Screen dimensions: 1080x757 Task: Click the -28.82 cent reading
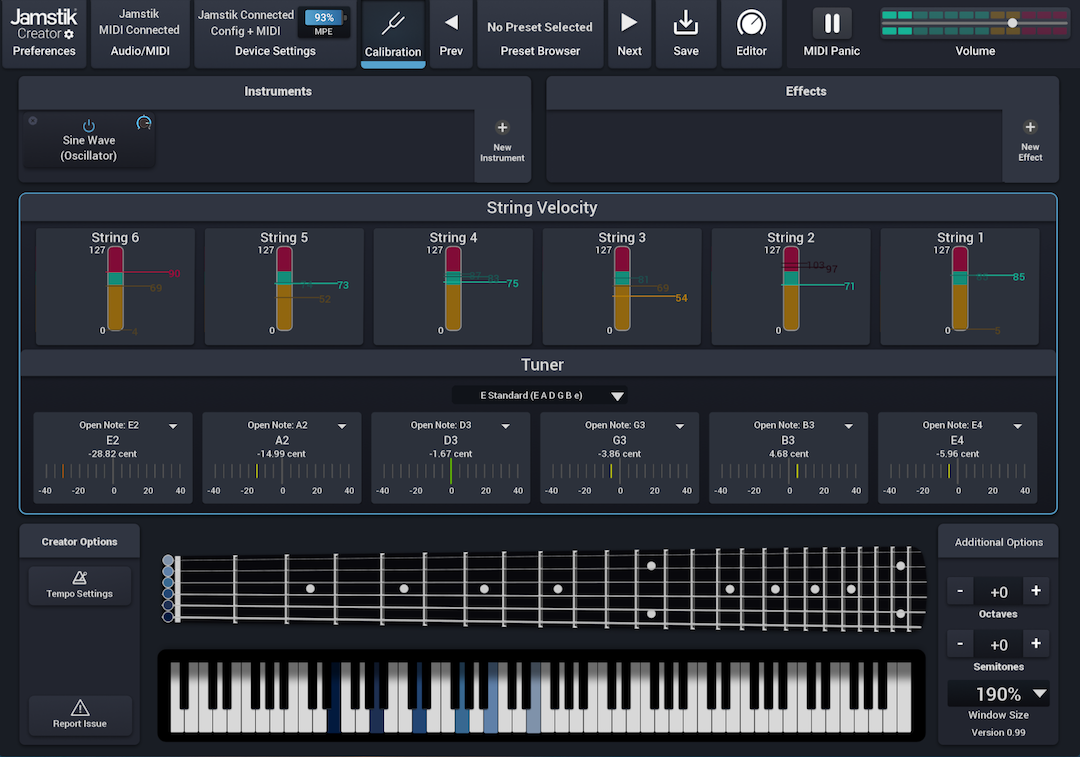pos(112,454)
